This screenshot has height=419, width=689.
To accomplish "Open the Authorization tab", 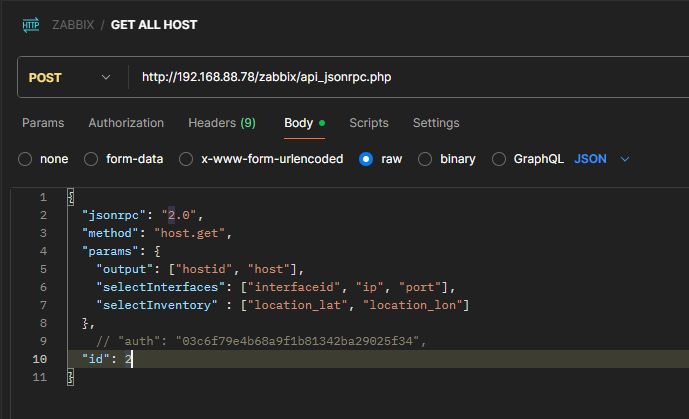I will 126,123.
